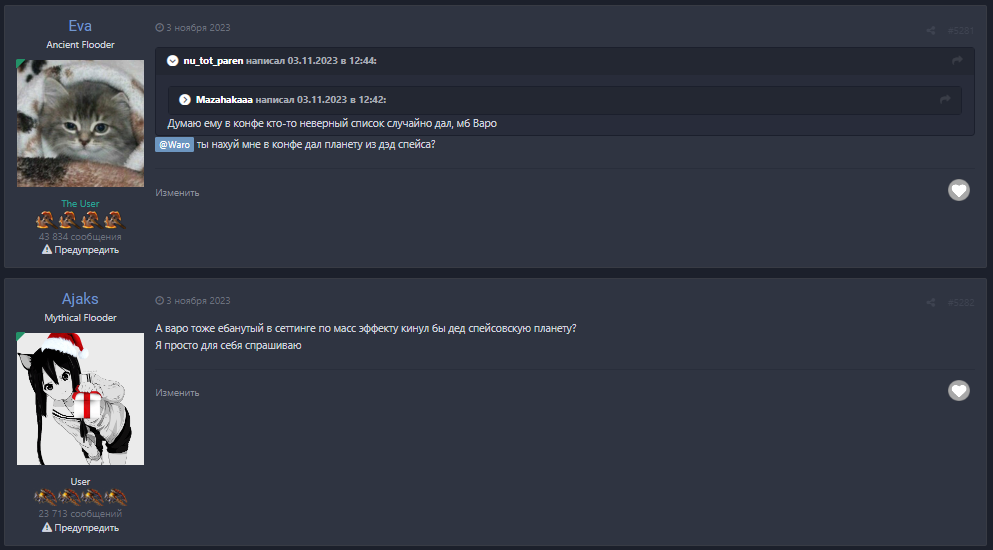Collapse the nu_tot_paren quote block
The width and height of the screenshot is (993, 550).
click(173, 61)
